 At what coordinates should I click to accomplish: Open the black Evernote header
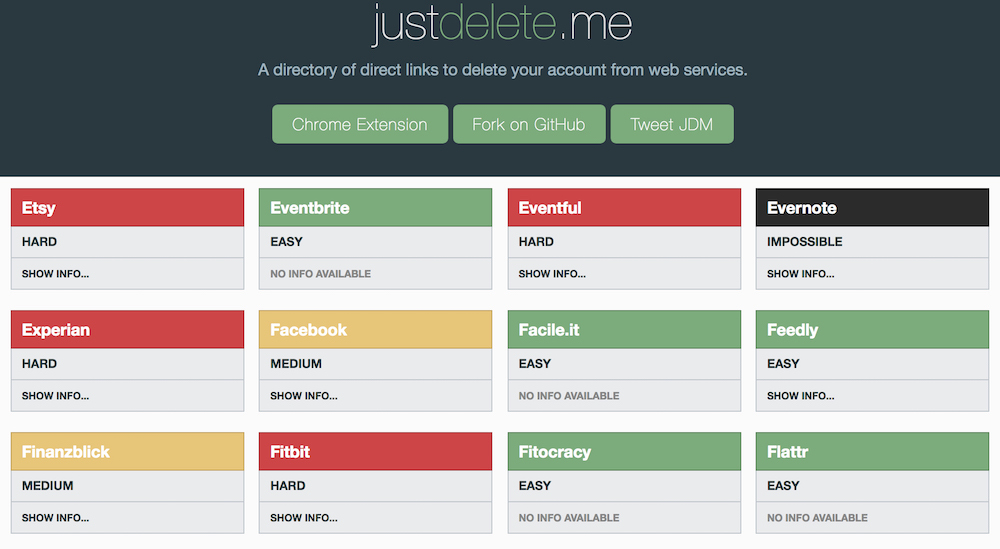click(802, 208)
